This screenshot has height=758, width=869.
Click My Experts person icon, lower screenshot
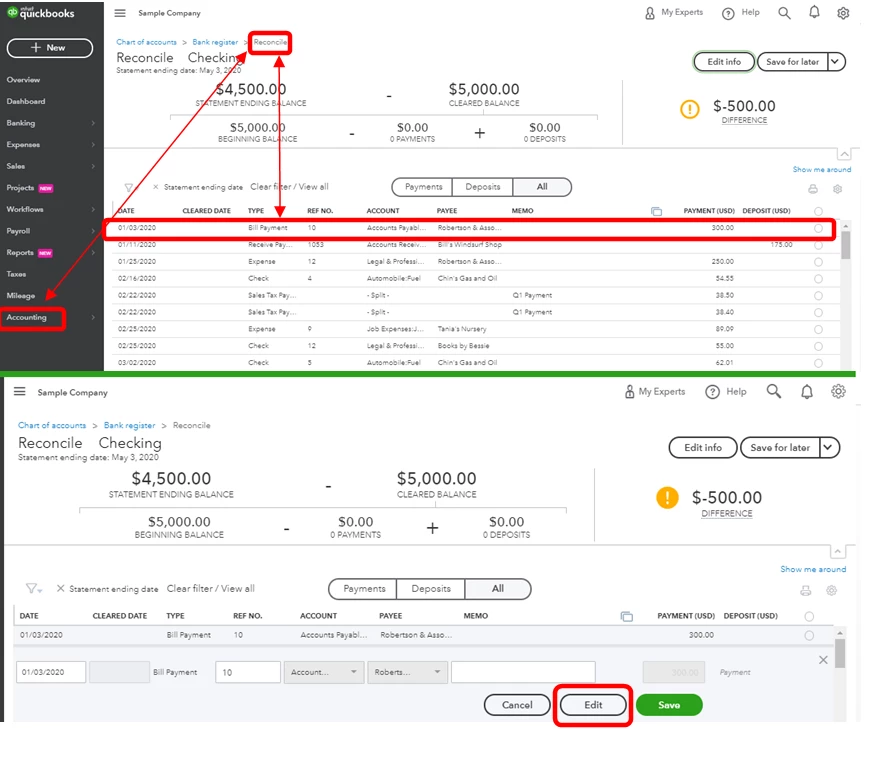coord(630,392)
